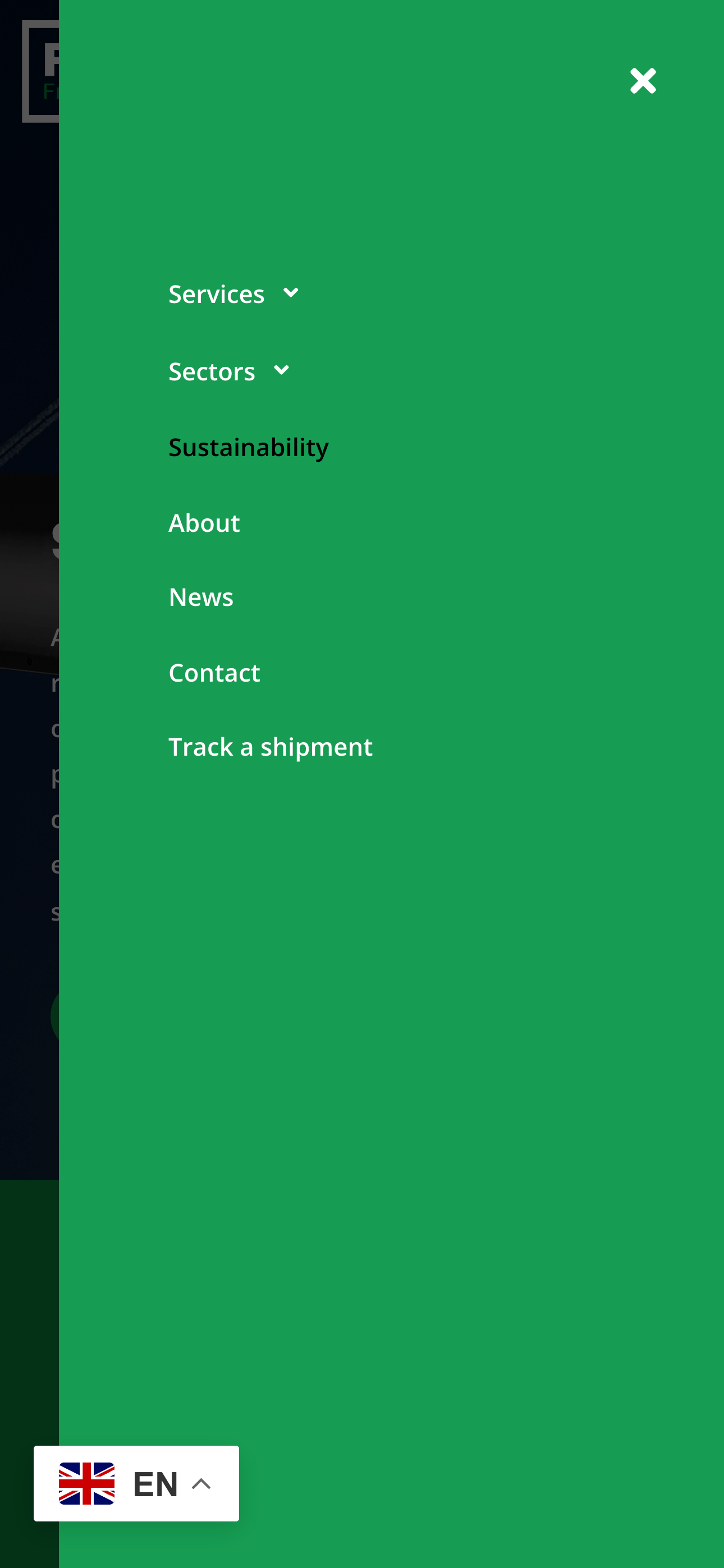Screen dimensions: 724x1568
Task: Open the Contact page
Action: [214, 673]
